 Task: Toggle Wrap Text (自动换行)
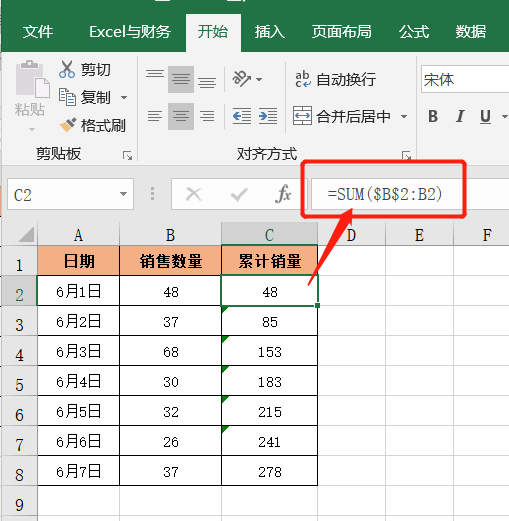coord(335,79)
